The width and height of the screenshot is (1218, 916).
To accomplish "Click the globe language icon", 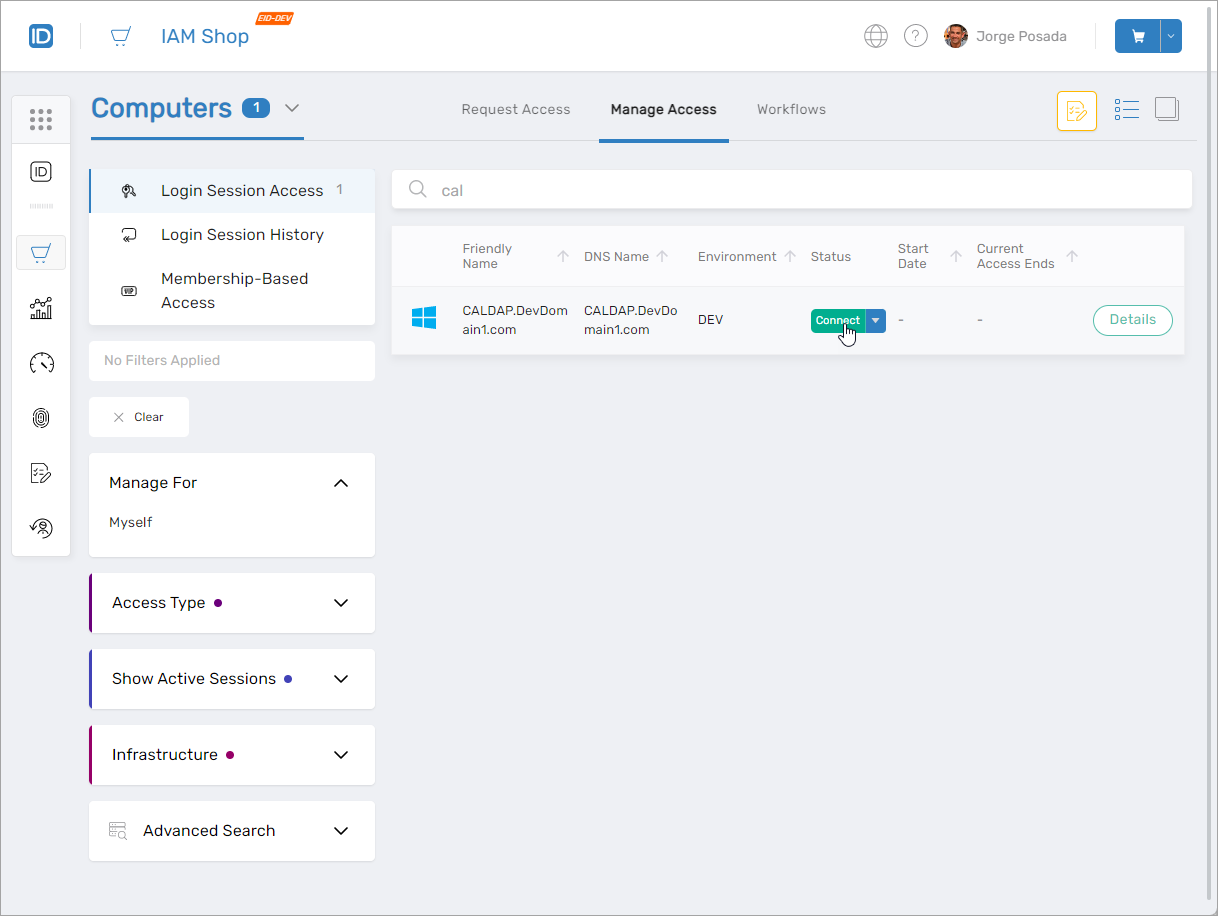I will point(875,36).
